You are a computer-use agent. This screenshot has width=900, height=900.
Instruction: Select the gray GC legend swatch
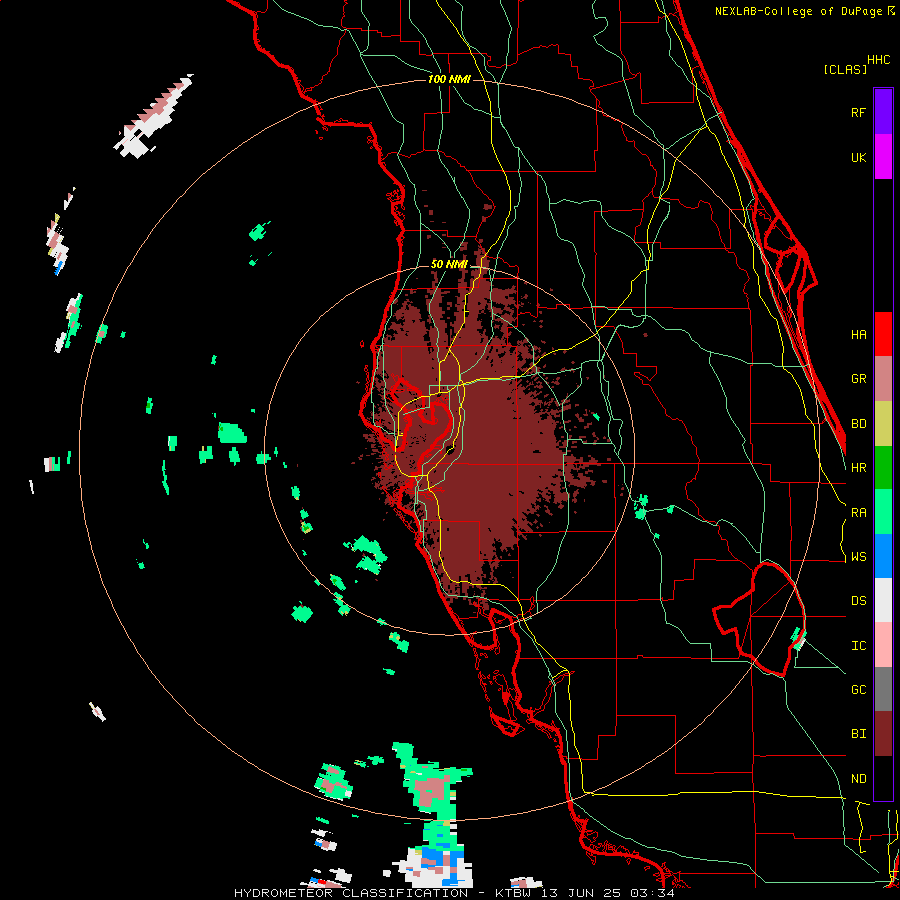(883, 689)
